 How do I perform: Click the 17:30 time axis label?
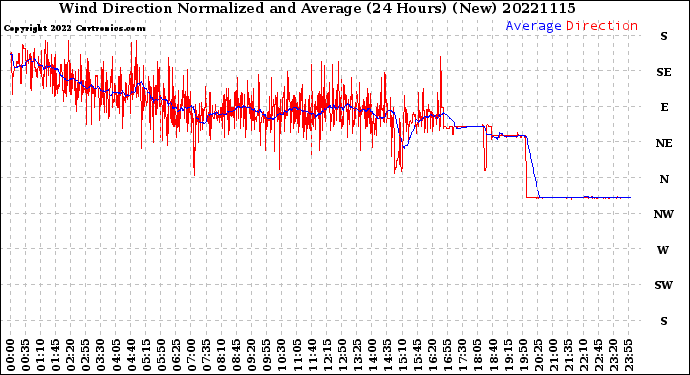463,355
